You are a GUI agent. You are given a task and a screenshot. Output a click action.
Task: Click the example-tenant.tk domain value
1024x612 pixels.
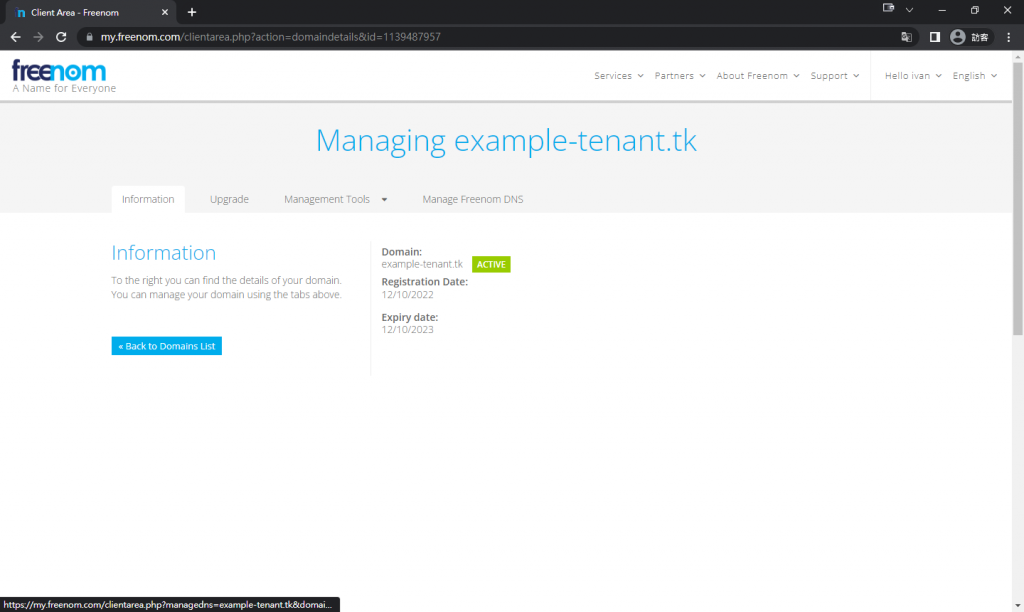tap(422, 265)
